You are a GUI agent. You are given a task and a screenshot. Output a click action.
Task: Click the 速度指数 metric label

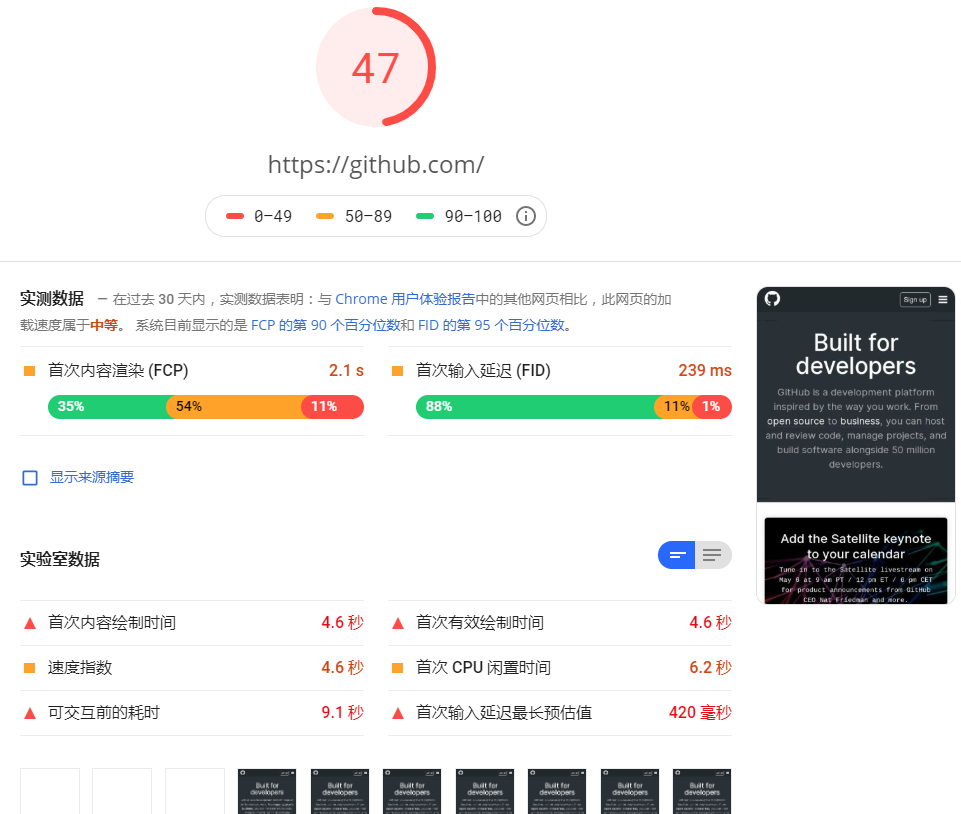click(80, 668)
